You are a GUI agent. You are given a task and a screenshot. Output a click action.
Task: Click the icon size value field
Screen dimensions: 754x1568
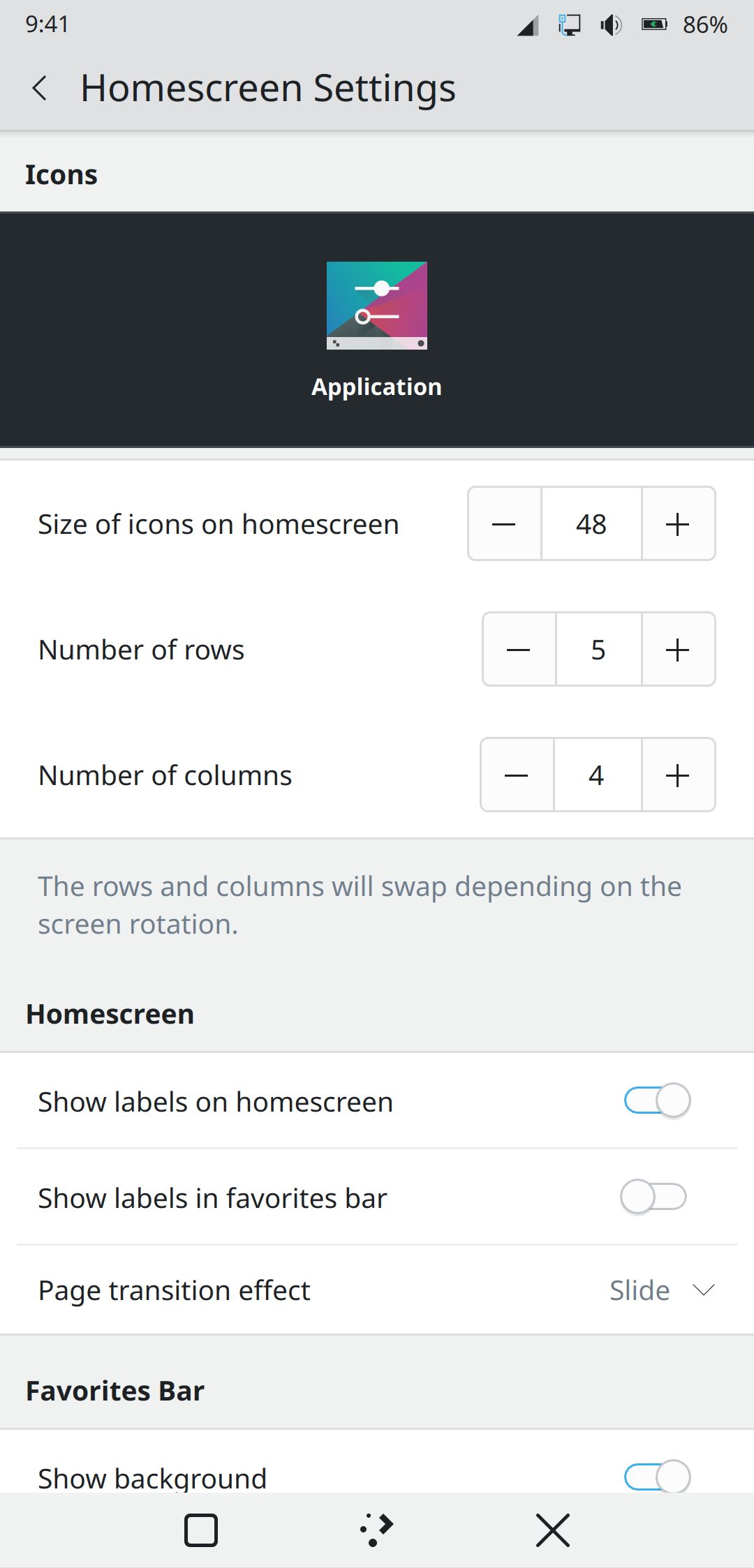tap(591, 524)
